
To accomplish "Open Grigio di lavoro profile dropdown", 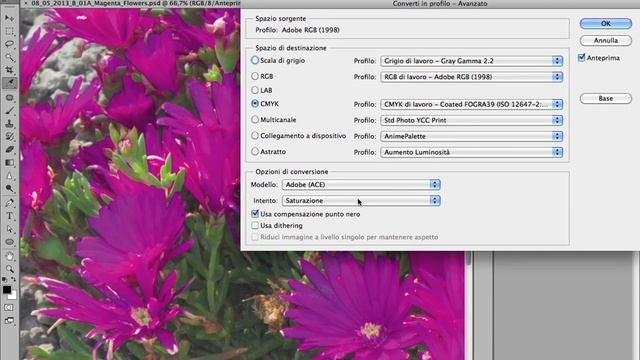I will coord(471,61).
